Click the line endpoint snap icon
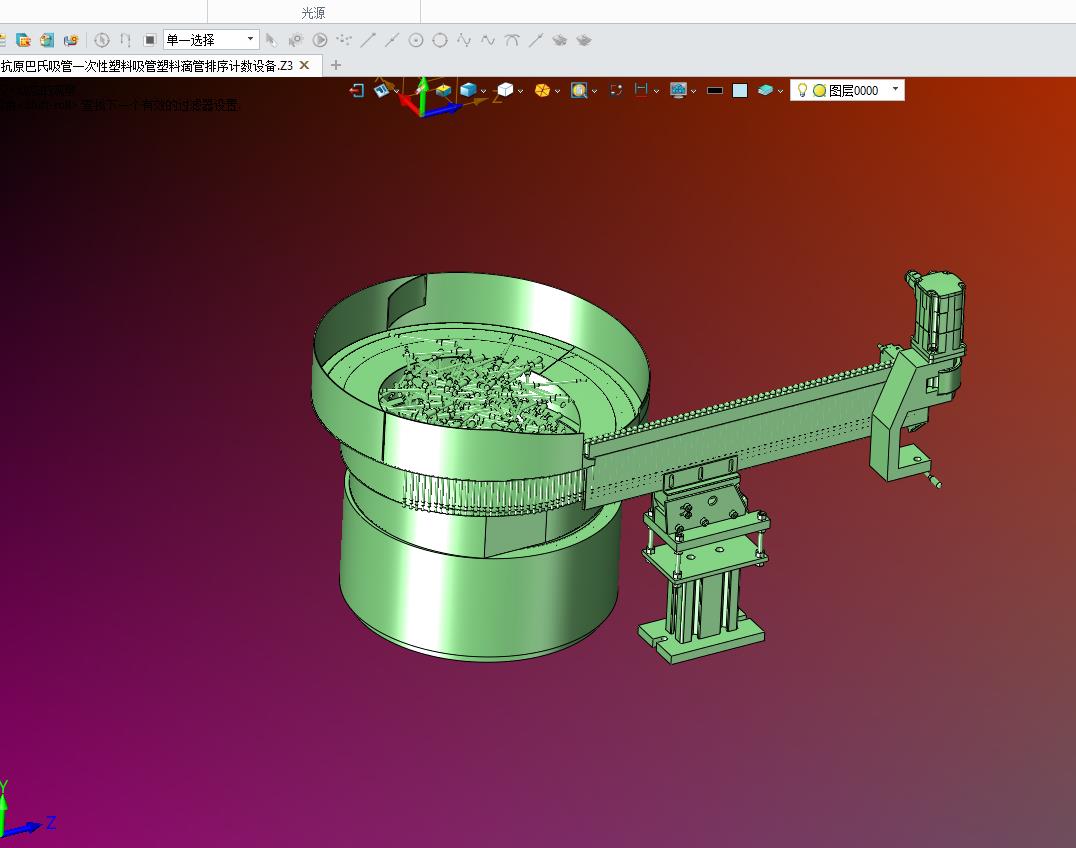Image resolution: width=1076 pixels, height=848 pixels. point(368,40)
